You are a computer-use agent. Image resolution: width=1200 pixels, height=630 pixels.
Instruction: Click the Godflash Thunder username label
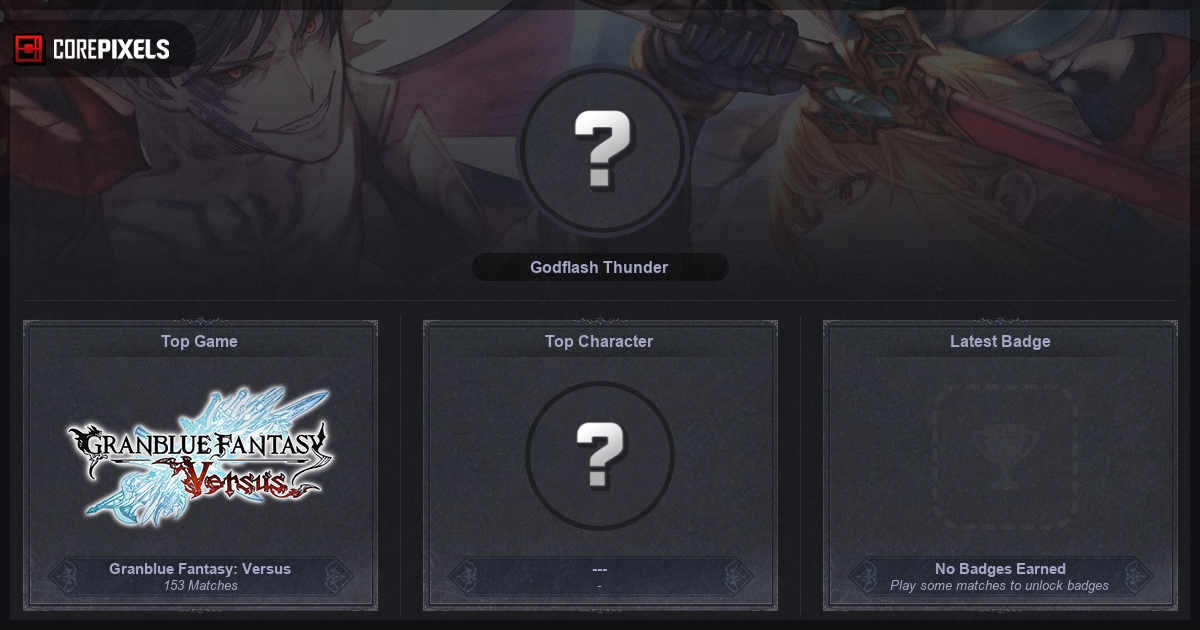pos(599,267)
